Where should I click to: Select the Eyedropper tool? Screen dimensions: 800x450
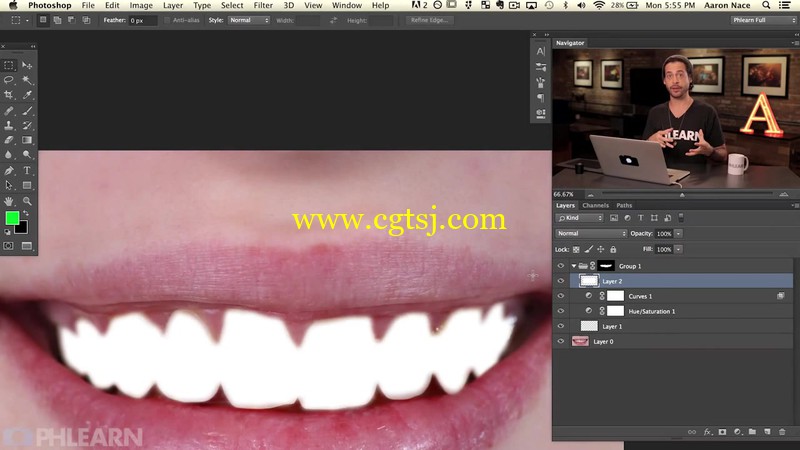click(x=27, y=95)
